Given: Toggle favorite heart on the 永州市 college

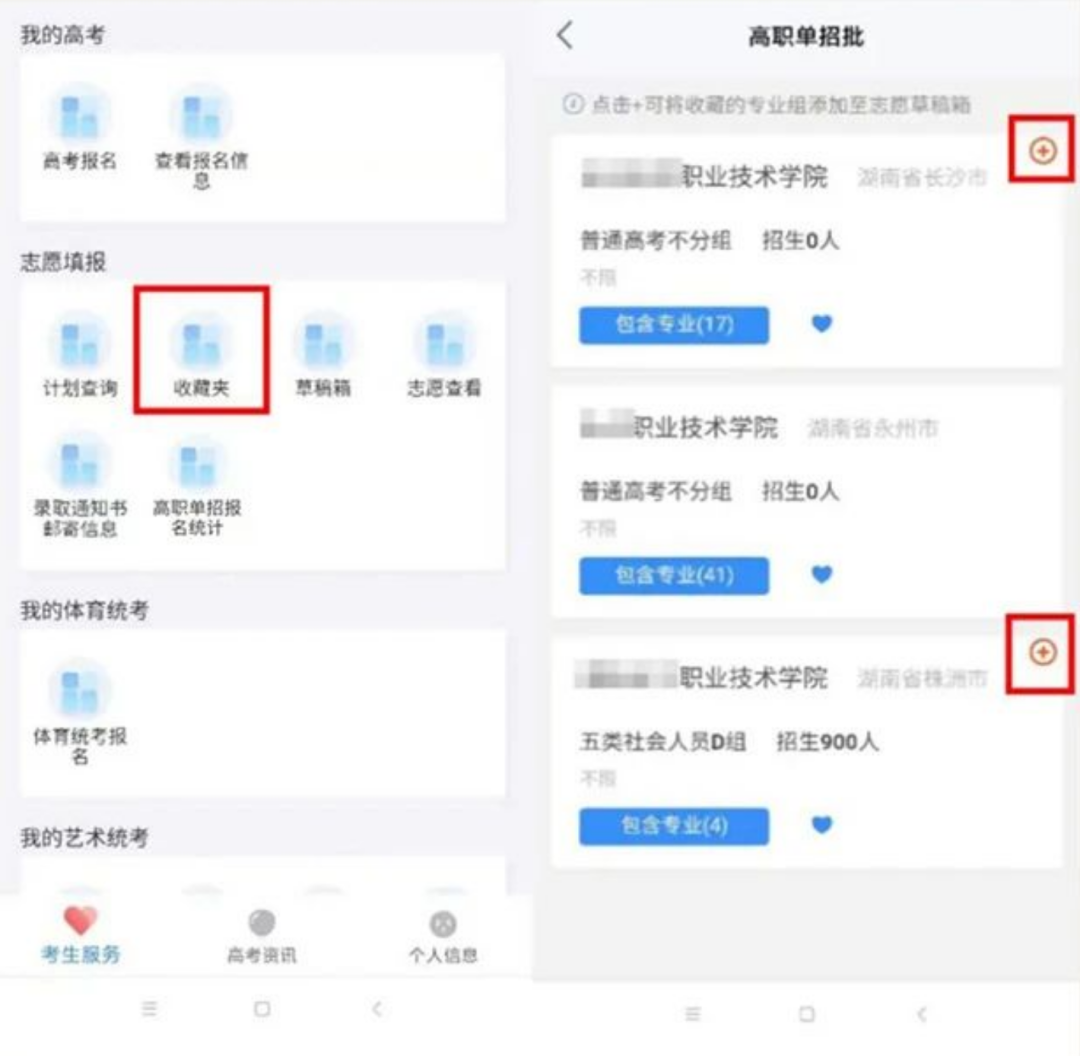Looking at the screenshot, I should [x=822, y=574].
